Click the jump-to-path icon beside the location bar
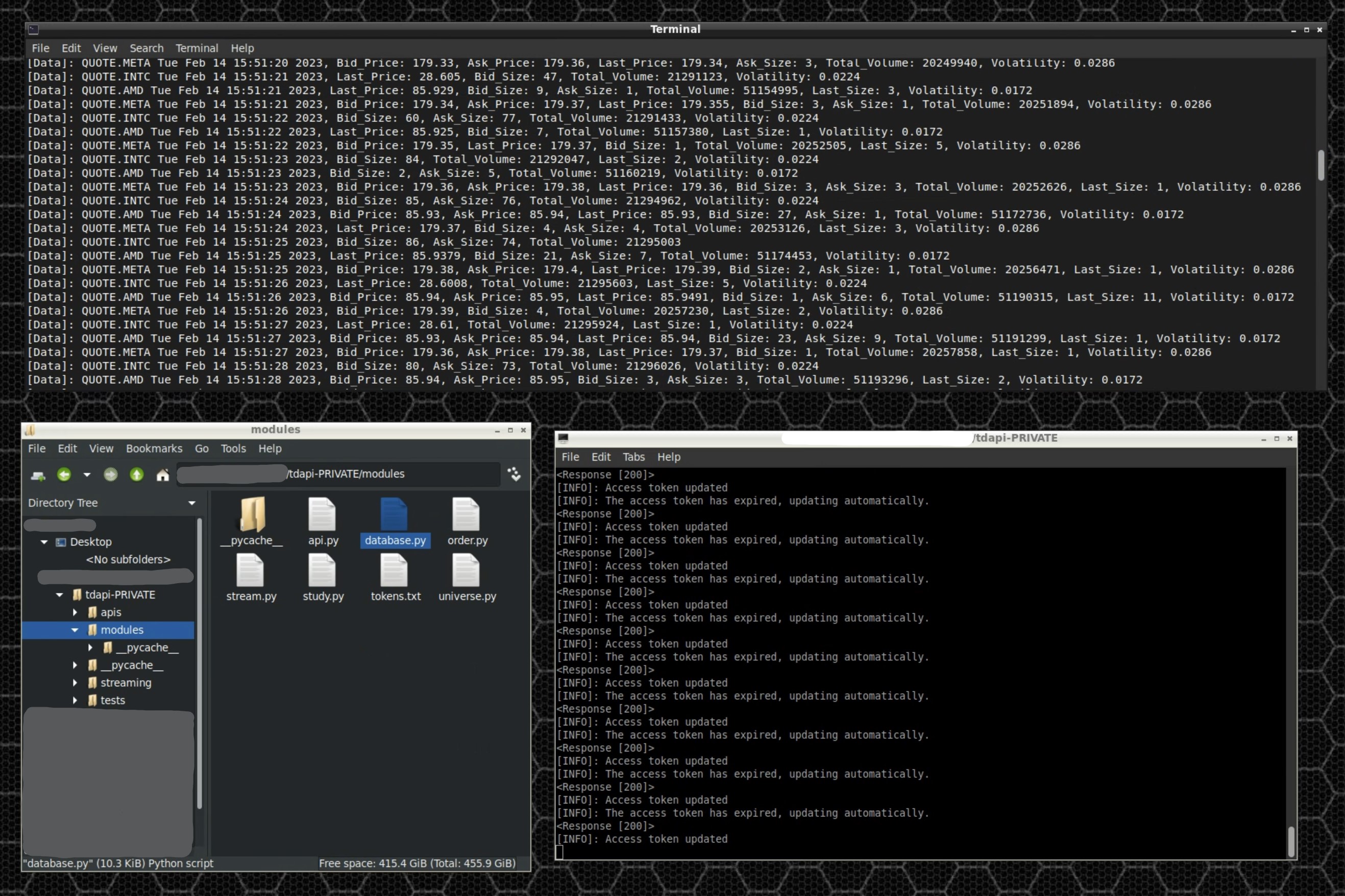The height and width of the screenshot is (896, 1345). (x=515, y=474)
